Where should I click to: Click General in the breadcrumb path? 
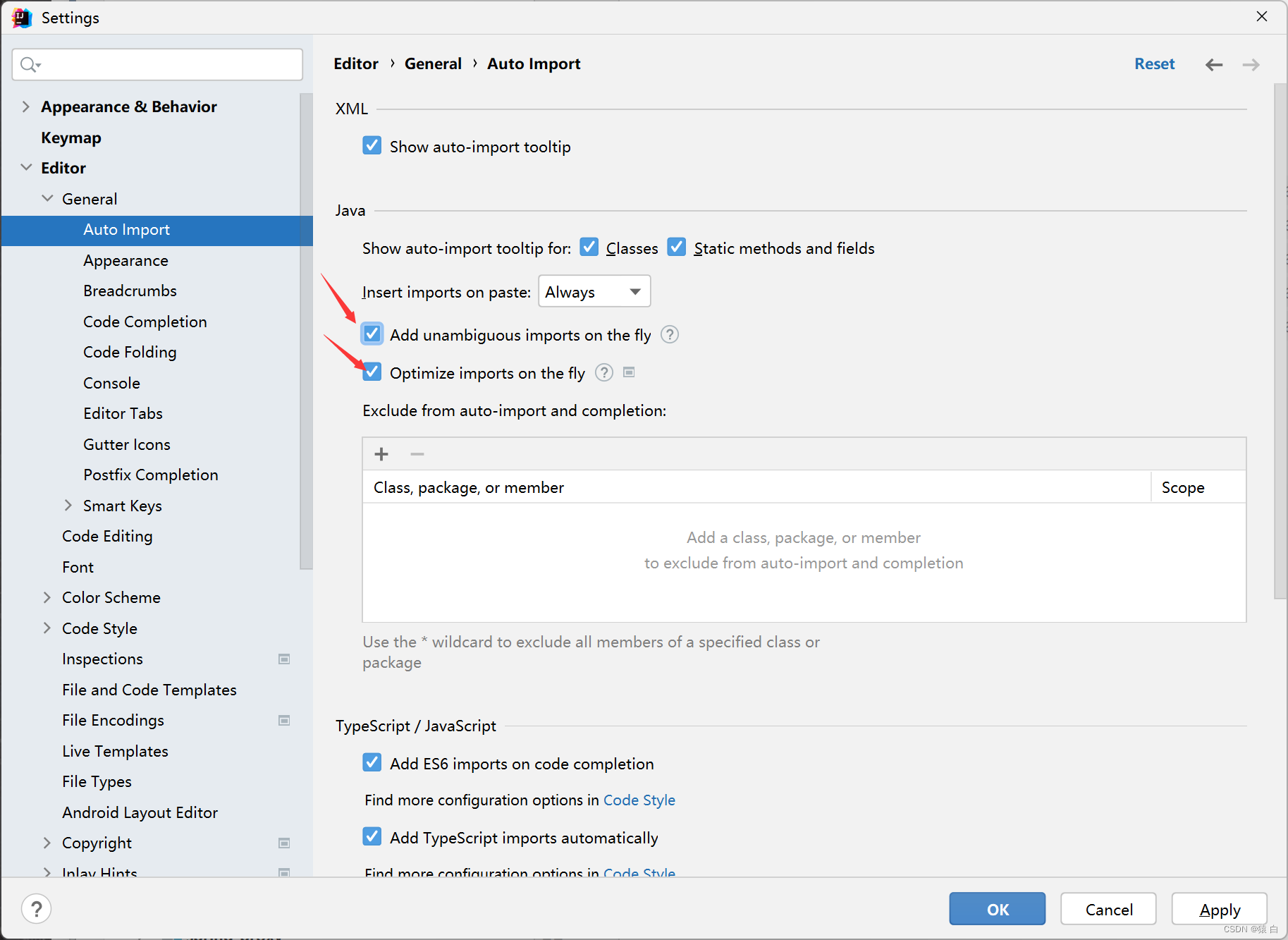pos(433,63)
